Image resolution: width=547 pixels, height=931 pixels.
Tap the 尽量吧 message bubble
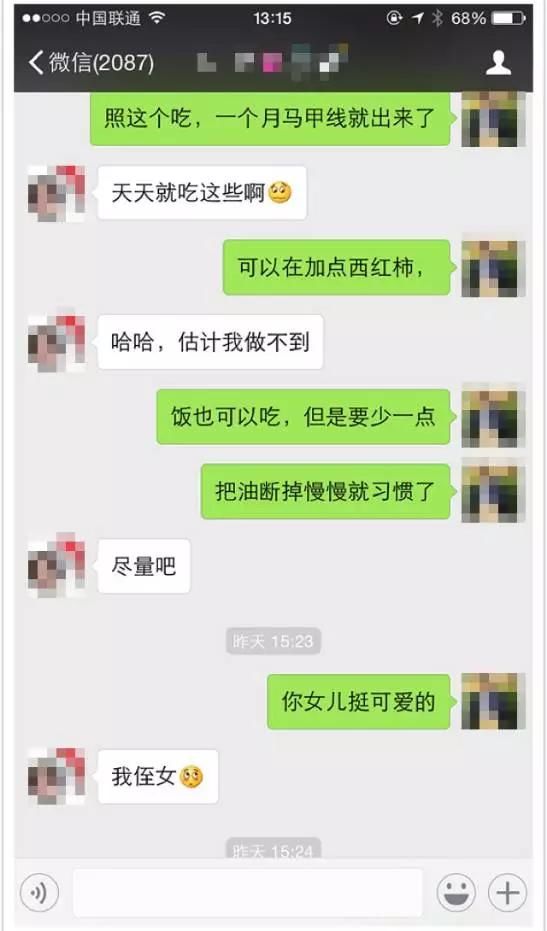coord(144,566)
